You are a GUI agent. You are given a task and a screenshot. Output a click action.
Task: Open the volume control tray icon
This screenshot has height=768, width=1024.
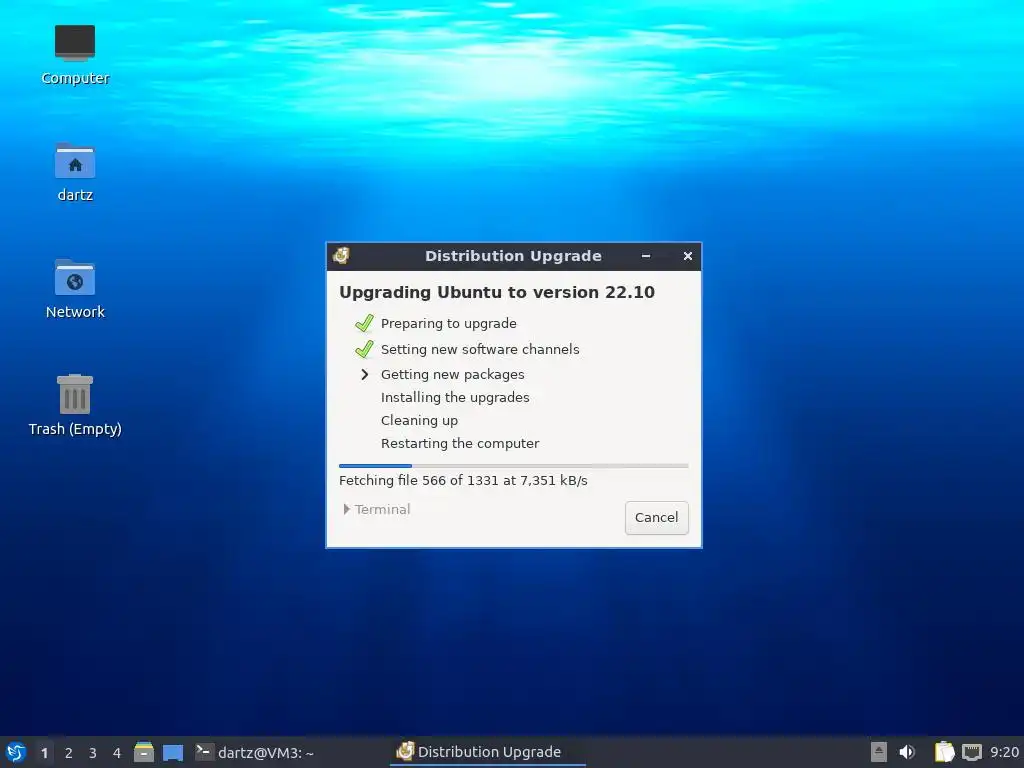coord(907,752)
